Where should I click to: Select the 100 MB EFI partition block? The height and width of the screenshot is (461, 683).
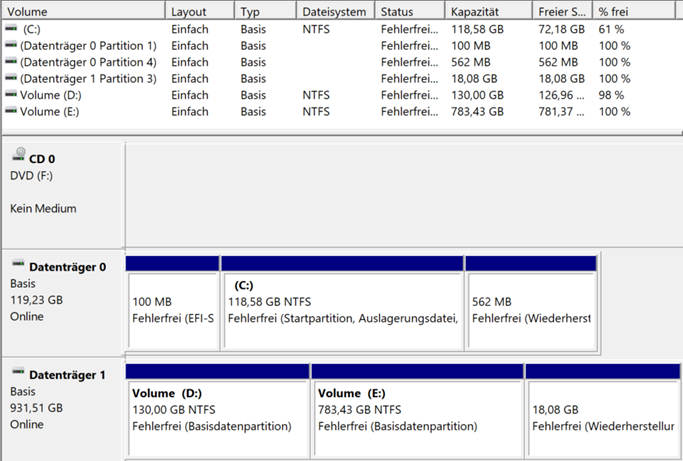coord(172,303)
